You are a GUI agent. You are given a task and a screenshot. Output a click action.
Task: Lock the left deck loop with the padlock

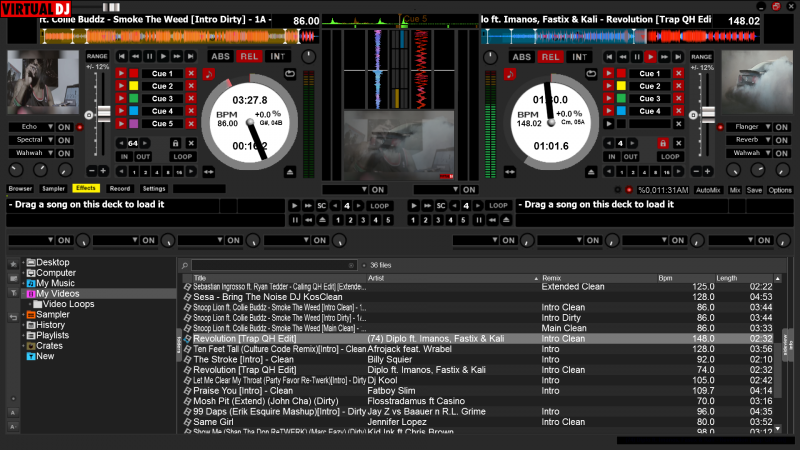click(176, 143)
